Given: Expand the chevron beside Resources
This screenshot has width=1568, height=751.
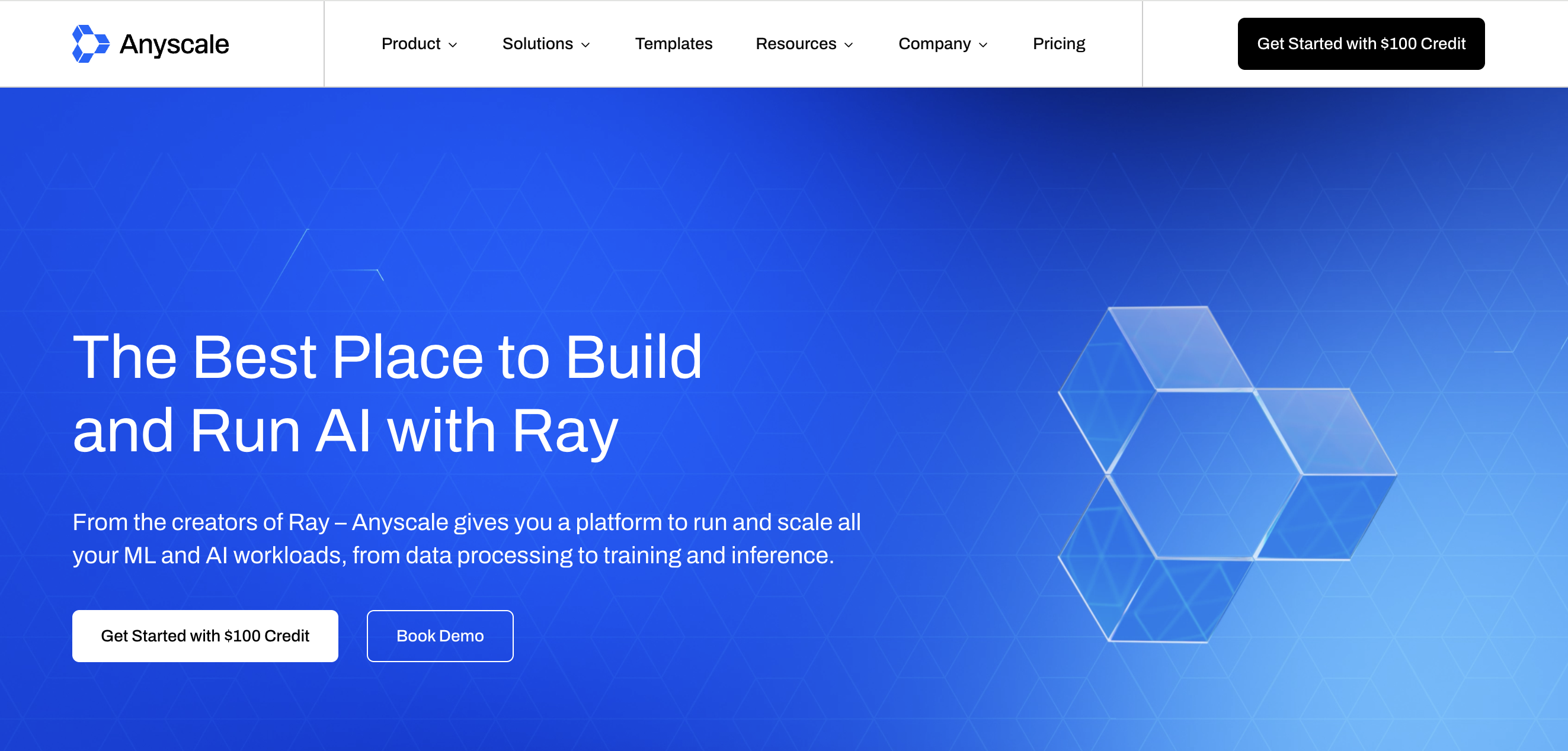Looking at the screenshot, I should [849, 45].
